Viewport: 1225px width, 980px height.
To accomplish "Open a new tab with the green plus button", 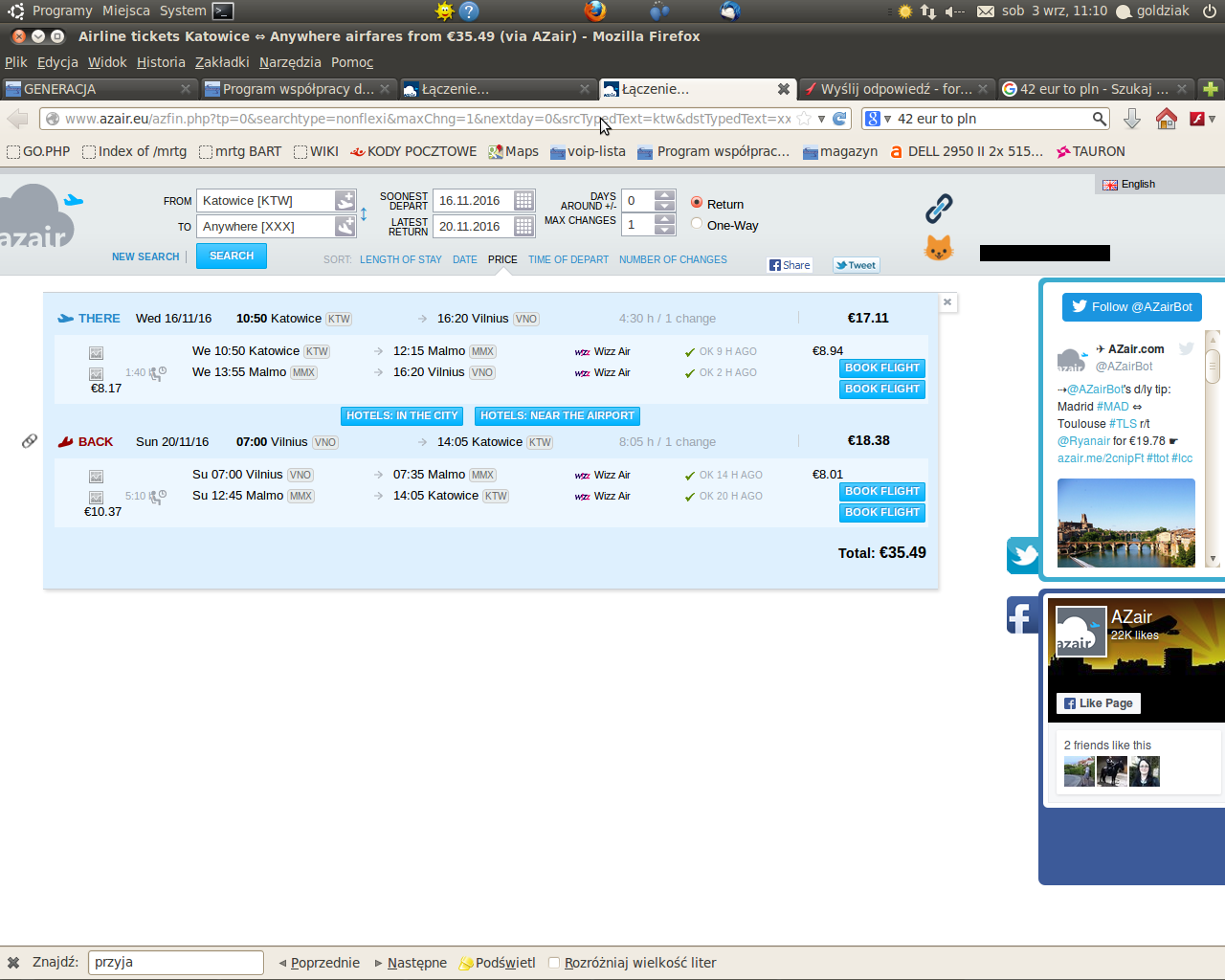I will pos(1211,89).
